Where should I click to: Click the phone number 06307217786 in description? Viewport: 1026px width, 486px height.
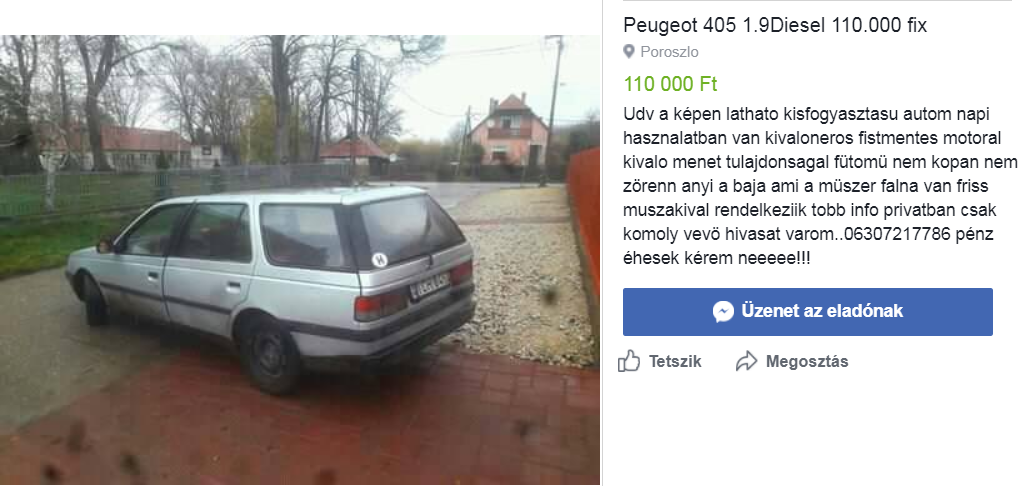[x=898, y=235]
